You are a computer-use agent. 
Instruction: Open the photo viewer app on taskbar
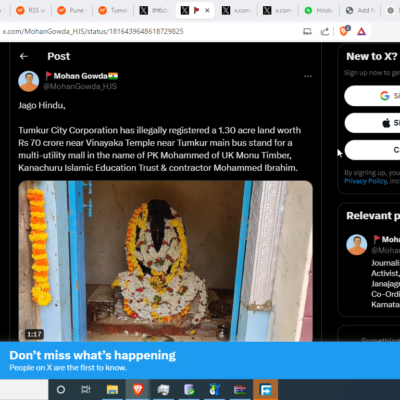[x=163, y=389]
